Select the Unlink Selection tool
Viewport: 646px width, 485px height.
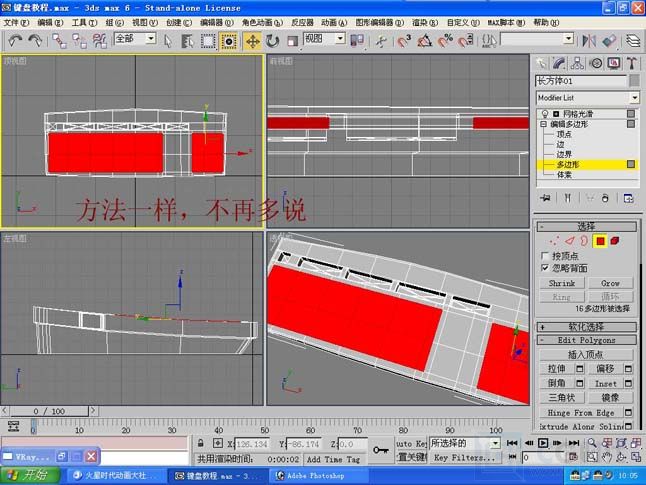(x=79, y=41)
